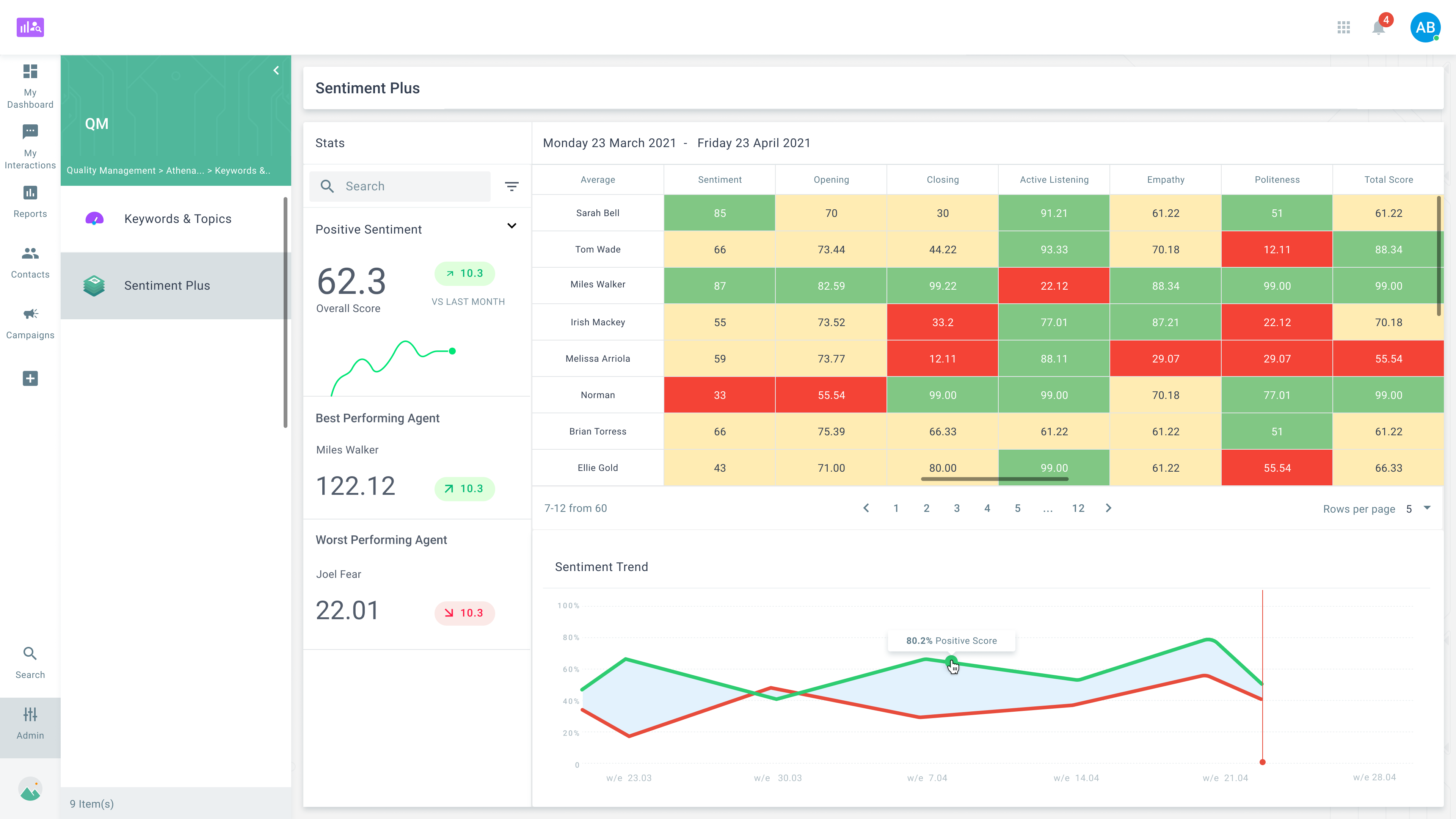
Task: Open sidebar Search magnifier icon
Action: [x=30, y=653]
